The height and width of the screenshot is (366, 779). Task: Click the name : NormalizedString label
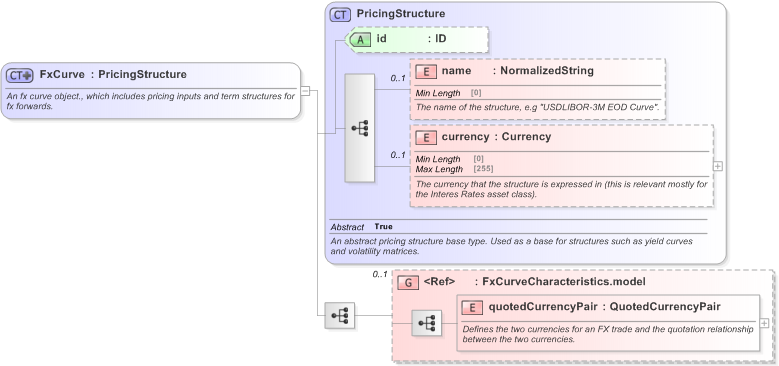pos(518,71)
